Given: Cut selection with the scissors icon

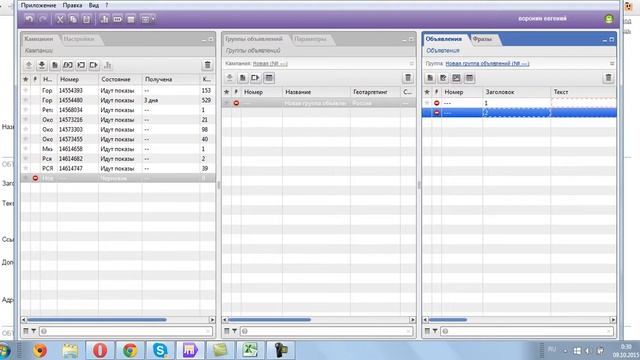Looking at the screenshot, I should click(60, 19).
